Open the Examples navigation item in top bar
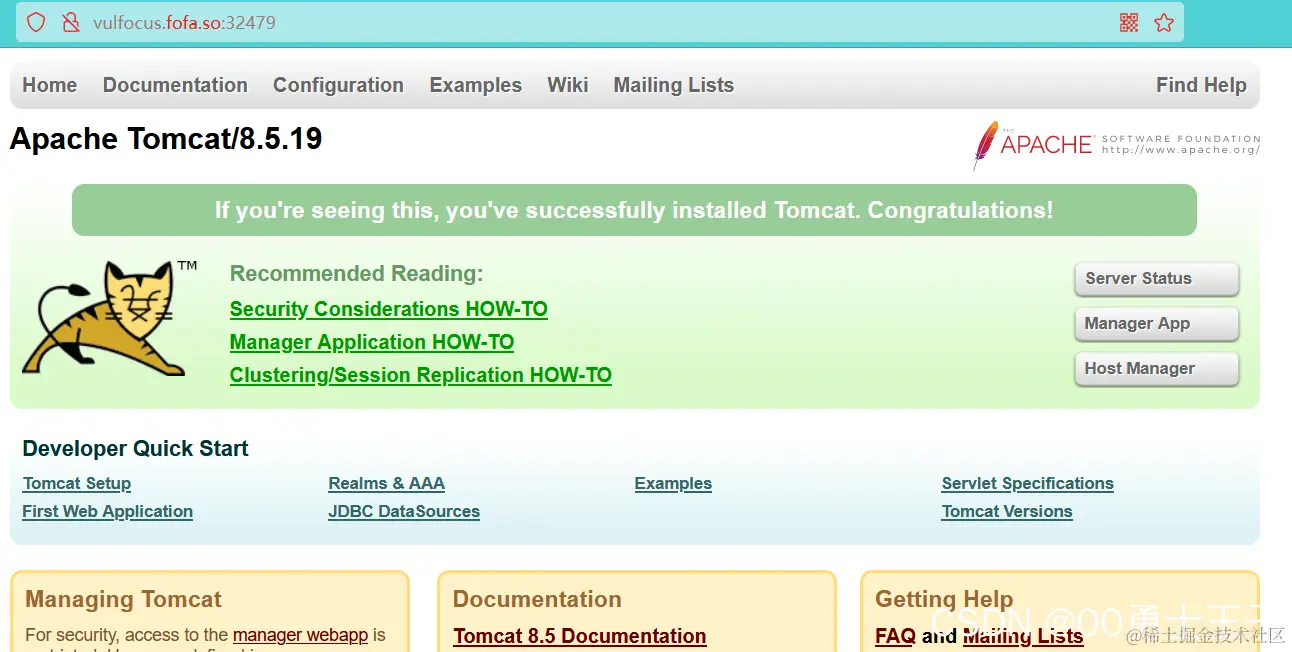 [476, 85]
